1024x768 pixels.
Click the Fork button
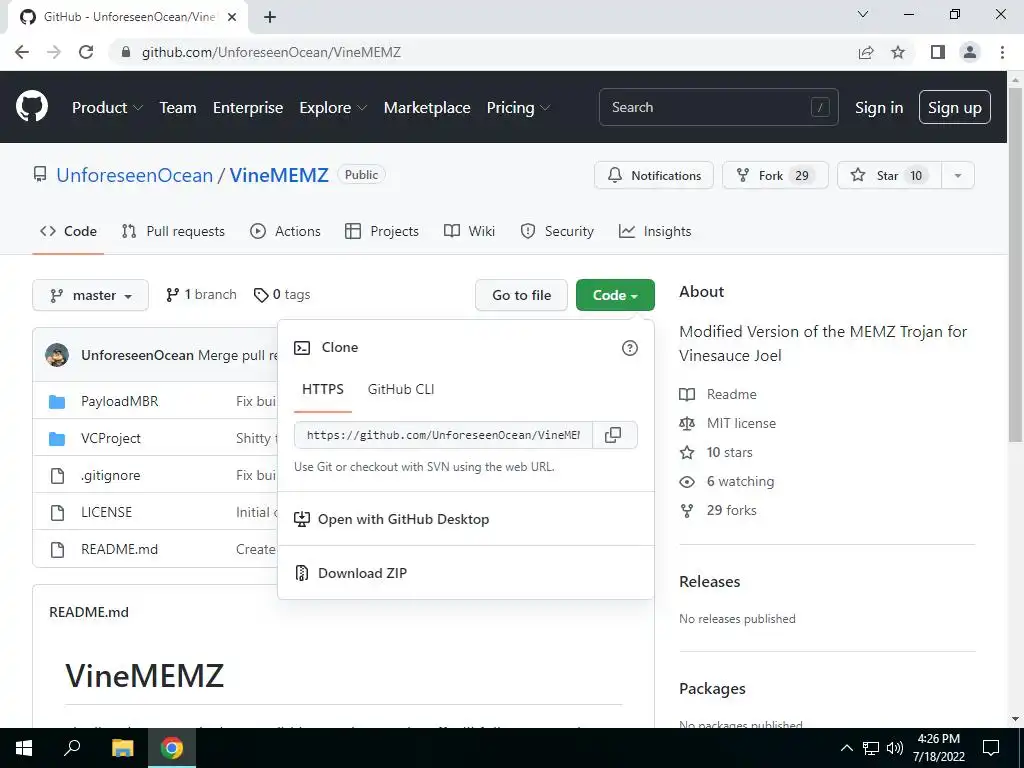(775, 176)
